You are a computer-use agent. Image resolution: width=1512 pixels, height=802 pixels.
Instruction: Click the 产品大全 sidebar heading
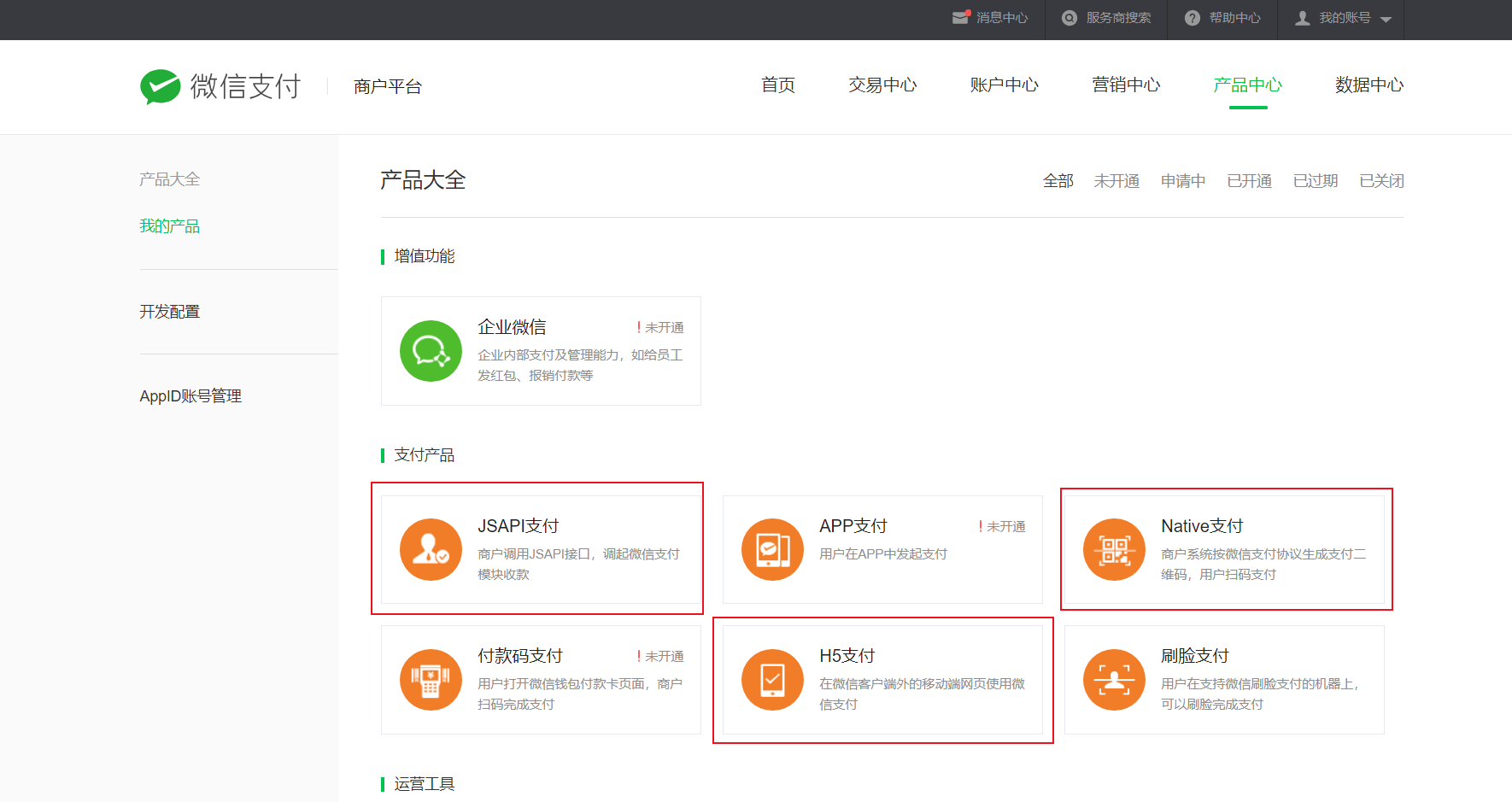pyautogui.click(x=170, y=179)
